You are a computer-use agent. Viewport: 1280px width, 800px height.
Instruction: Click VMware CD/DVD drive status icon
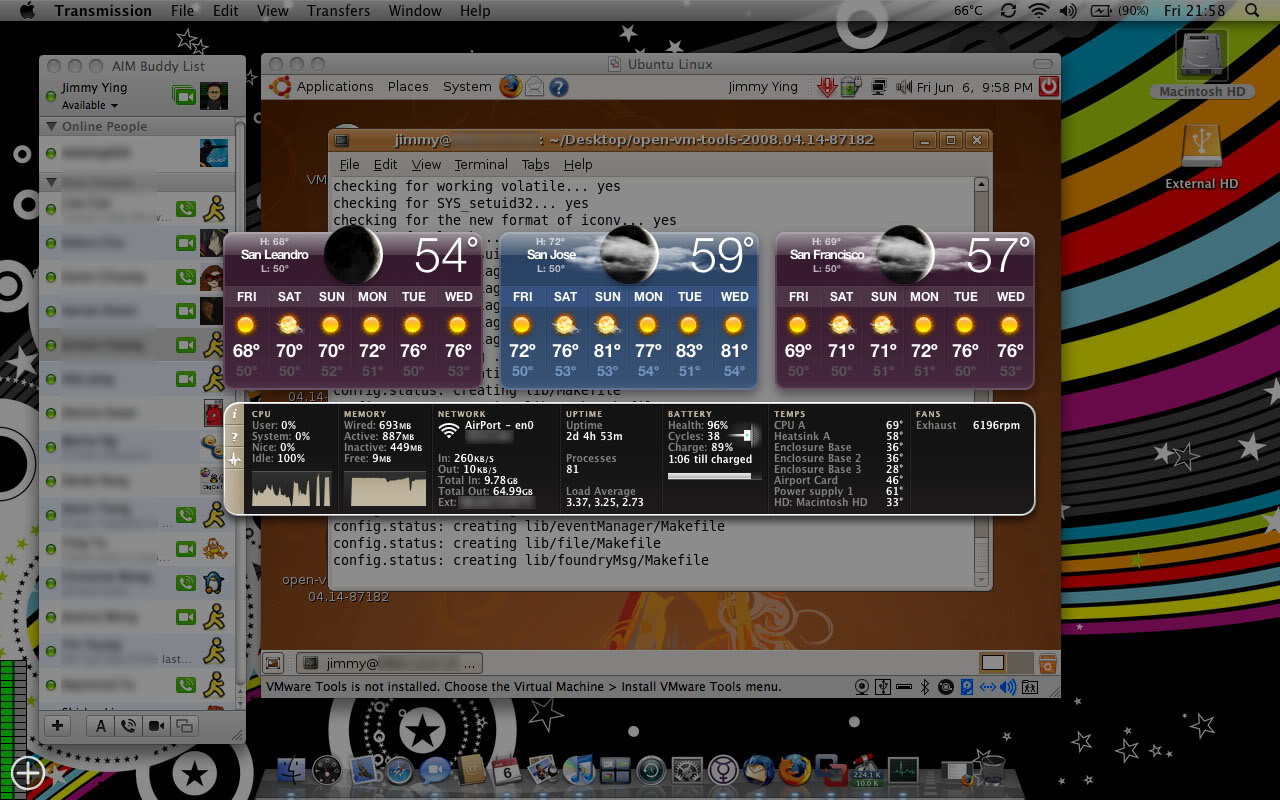945,687
